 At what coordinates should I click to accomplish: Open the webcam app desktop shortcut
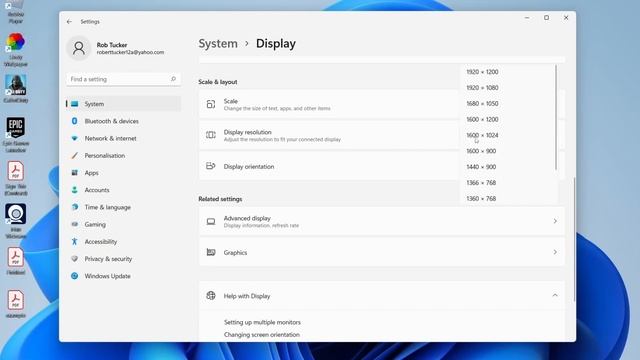pos(16,221)
